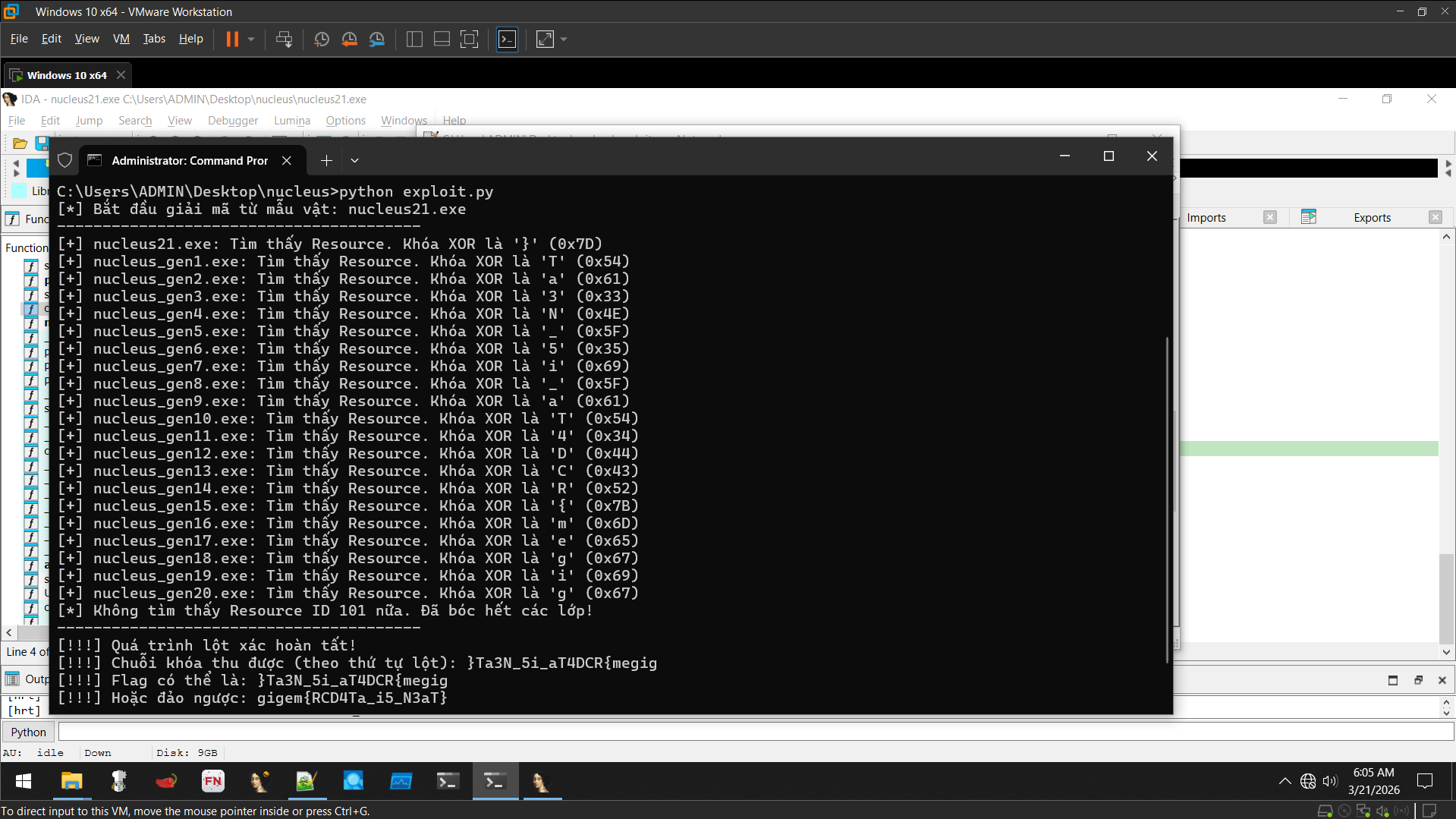Screen dimensions: 1456x819
Task: Enter VMware full screen mode
Action: coord(470,39)
